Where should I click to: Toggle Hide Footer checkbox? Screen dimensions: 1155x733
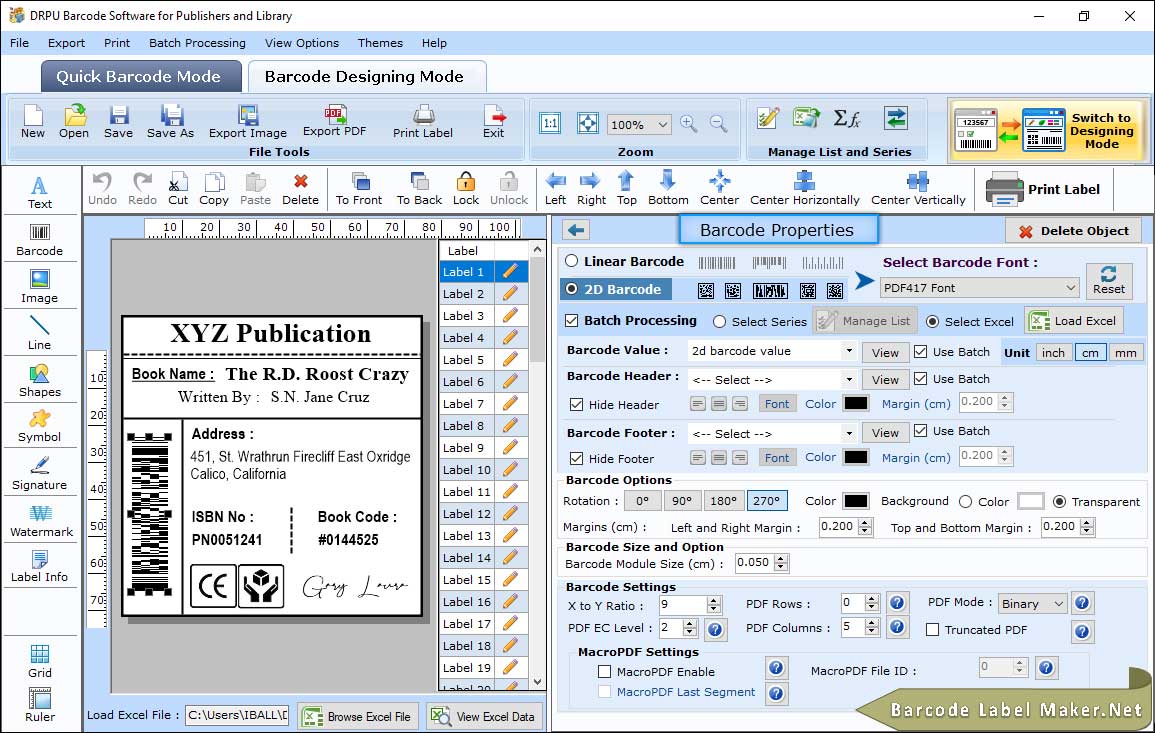pos(576,458)
